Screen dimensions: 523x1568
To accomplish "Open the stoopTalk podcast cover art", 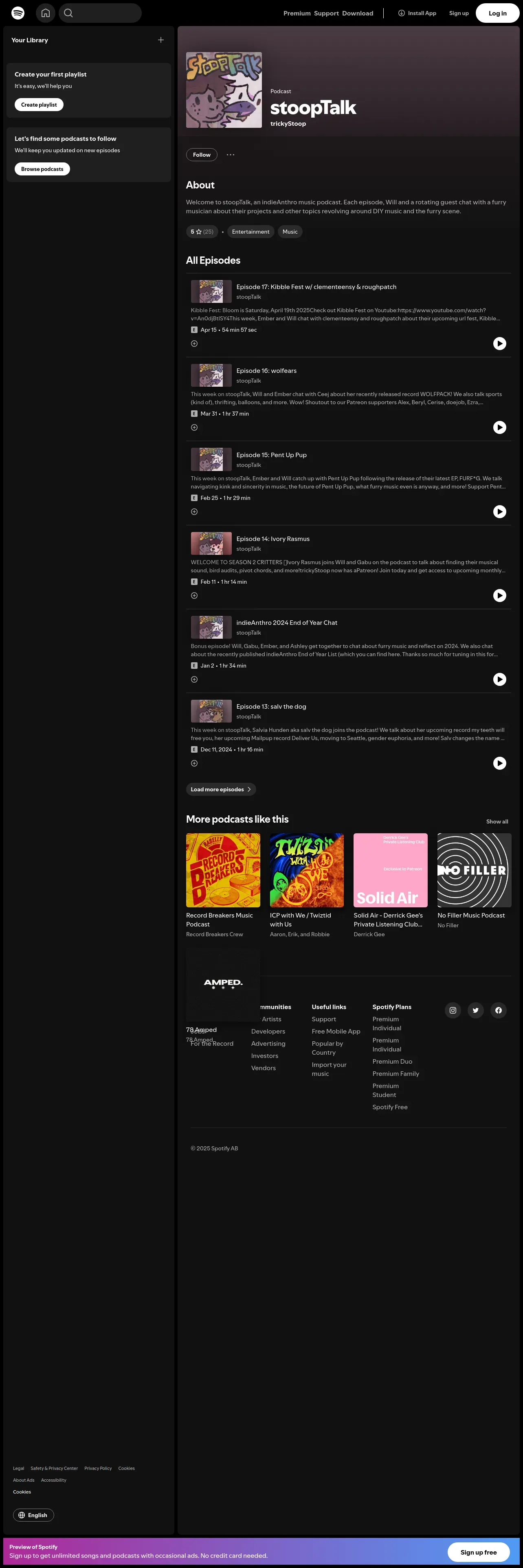I will tap(224, 90).
